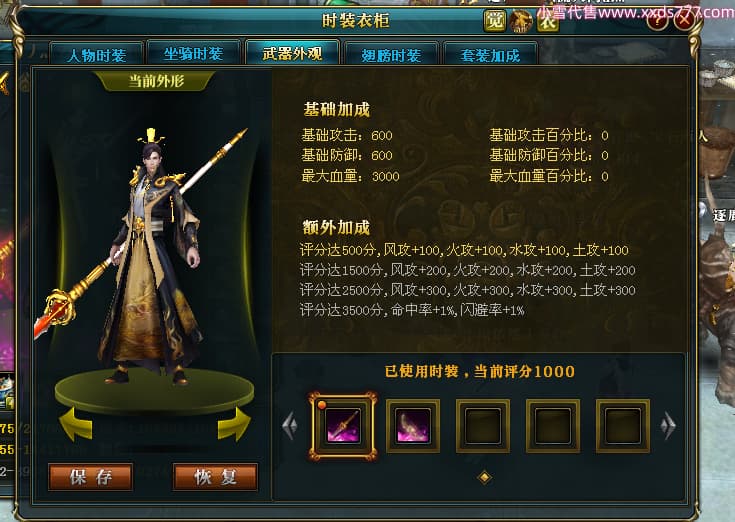Screen dimensions: 735x522
Task: Select the second purple weapon skin slot
Action: tap(413, 426)
